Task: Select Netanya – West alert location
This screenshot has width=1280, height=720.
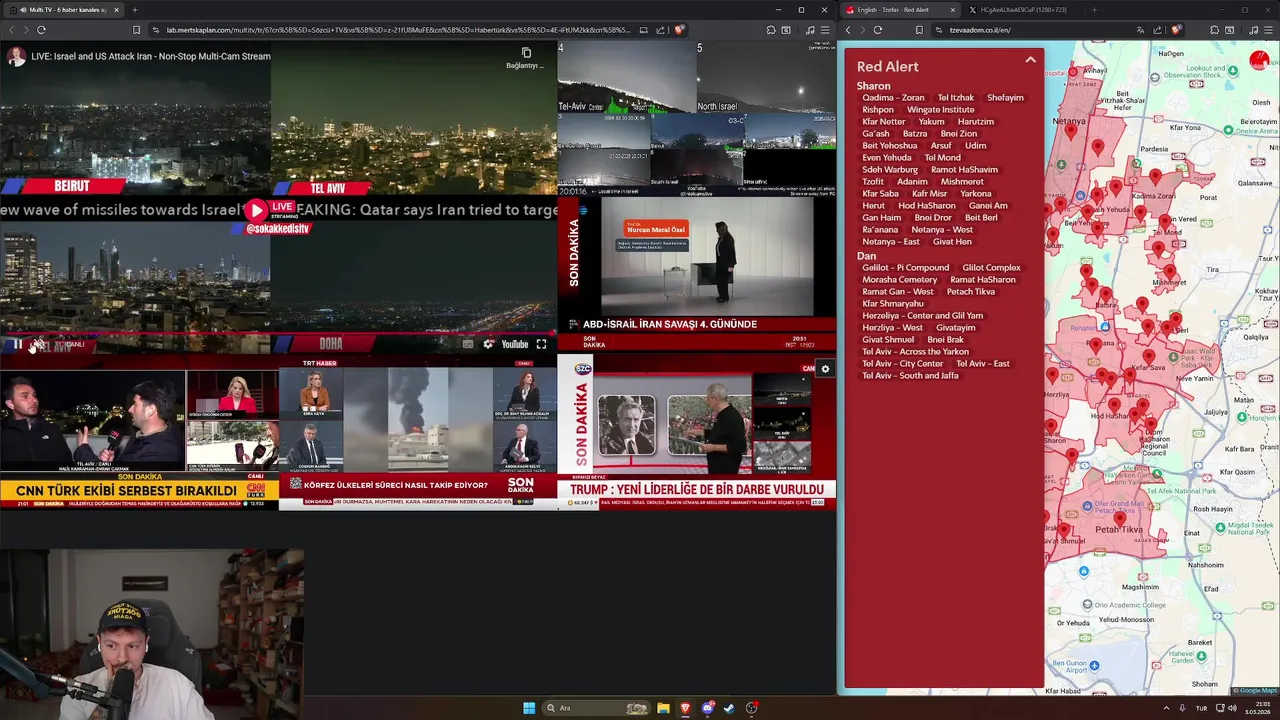Action: tap(942, 230)
